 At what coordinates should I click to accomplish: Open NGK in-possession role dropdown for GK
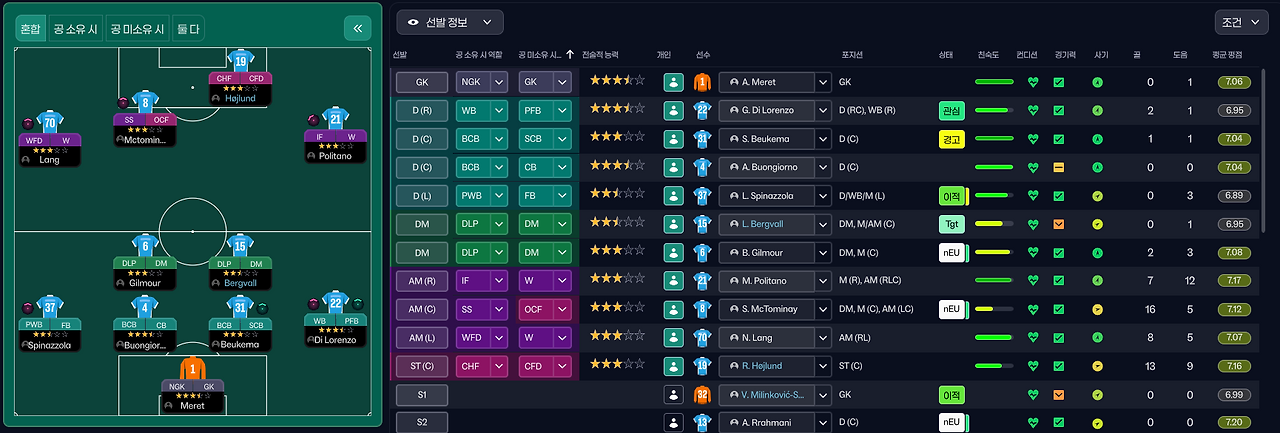click(x=483, y=82)
